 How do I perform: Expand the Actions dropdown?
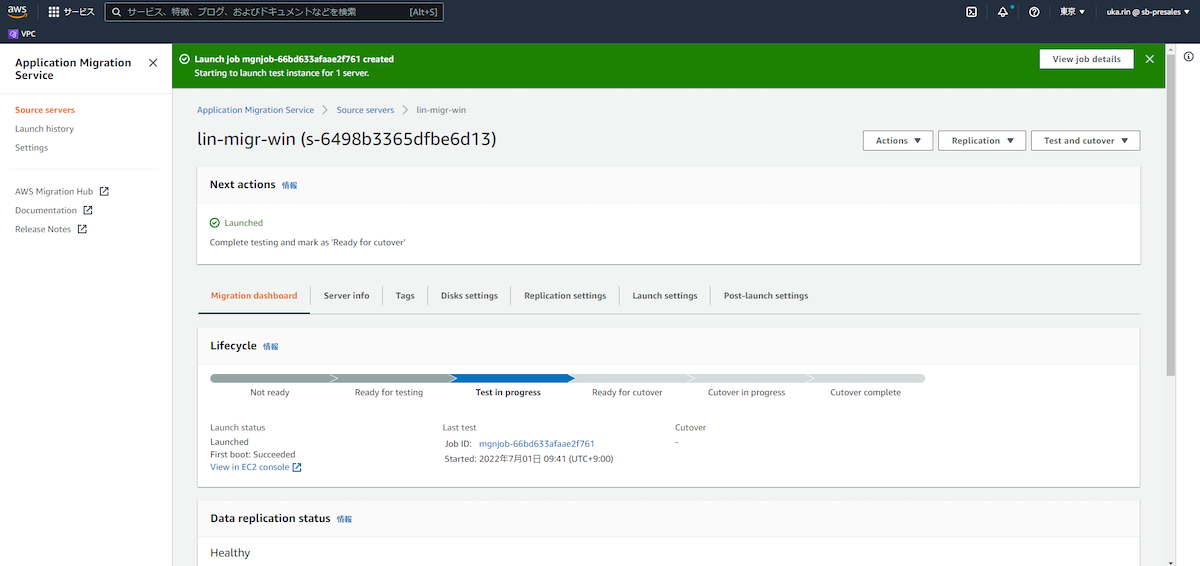[x=897, y=141]
